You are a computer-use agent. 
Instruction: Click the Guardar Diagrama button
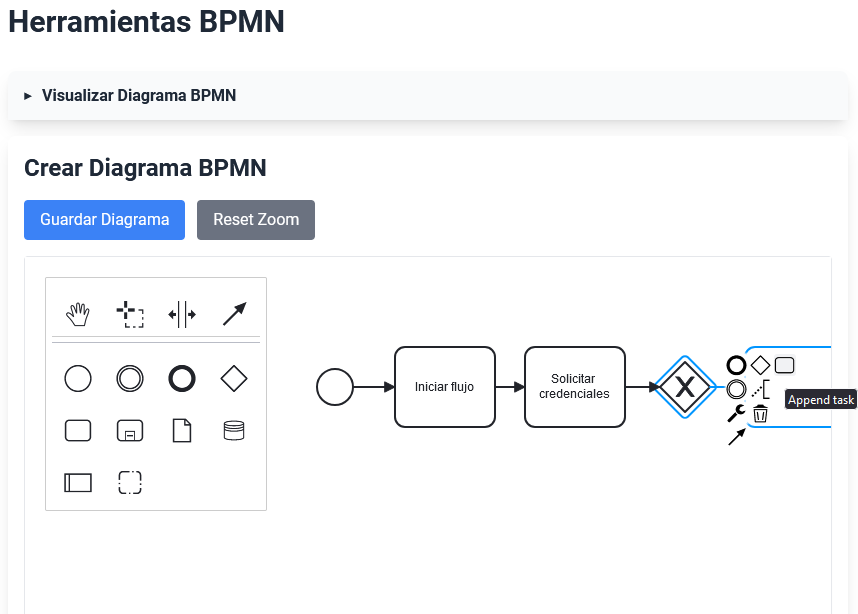(104, 220)
